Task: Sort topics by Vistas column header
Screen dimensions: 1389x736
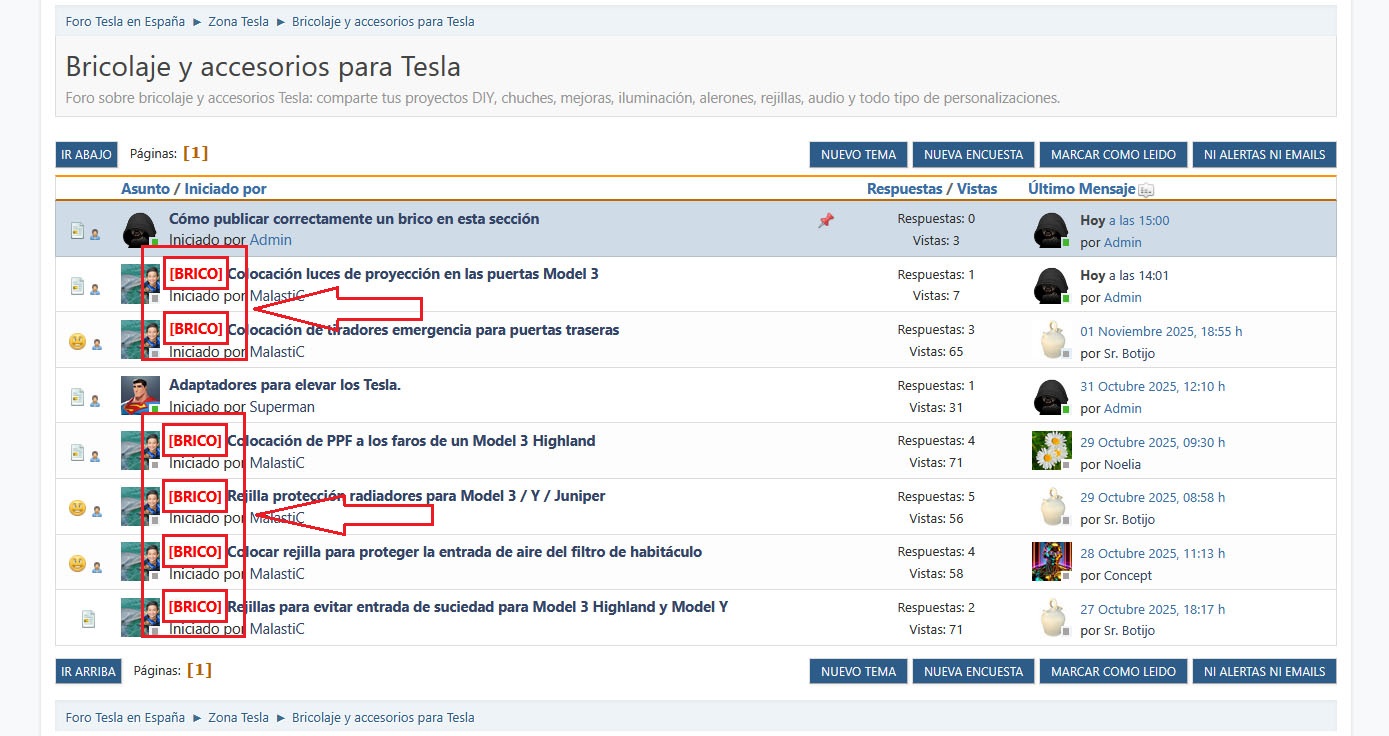Action: click(x=977, y=189)
